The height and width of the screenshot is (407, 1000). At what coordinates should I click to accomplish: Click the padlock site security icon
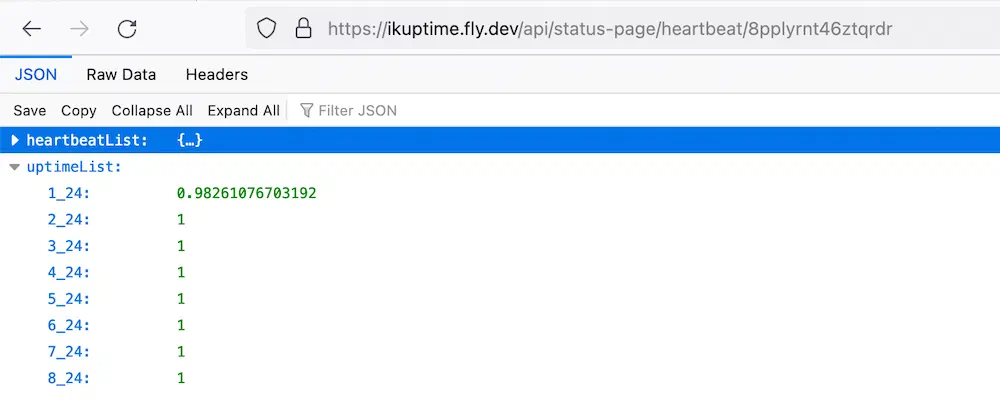coord(304,28)
